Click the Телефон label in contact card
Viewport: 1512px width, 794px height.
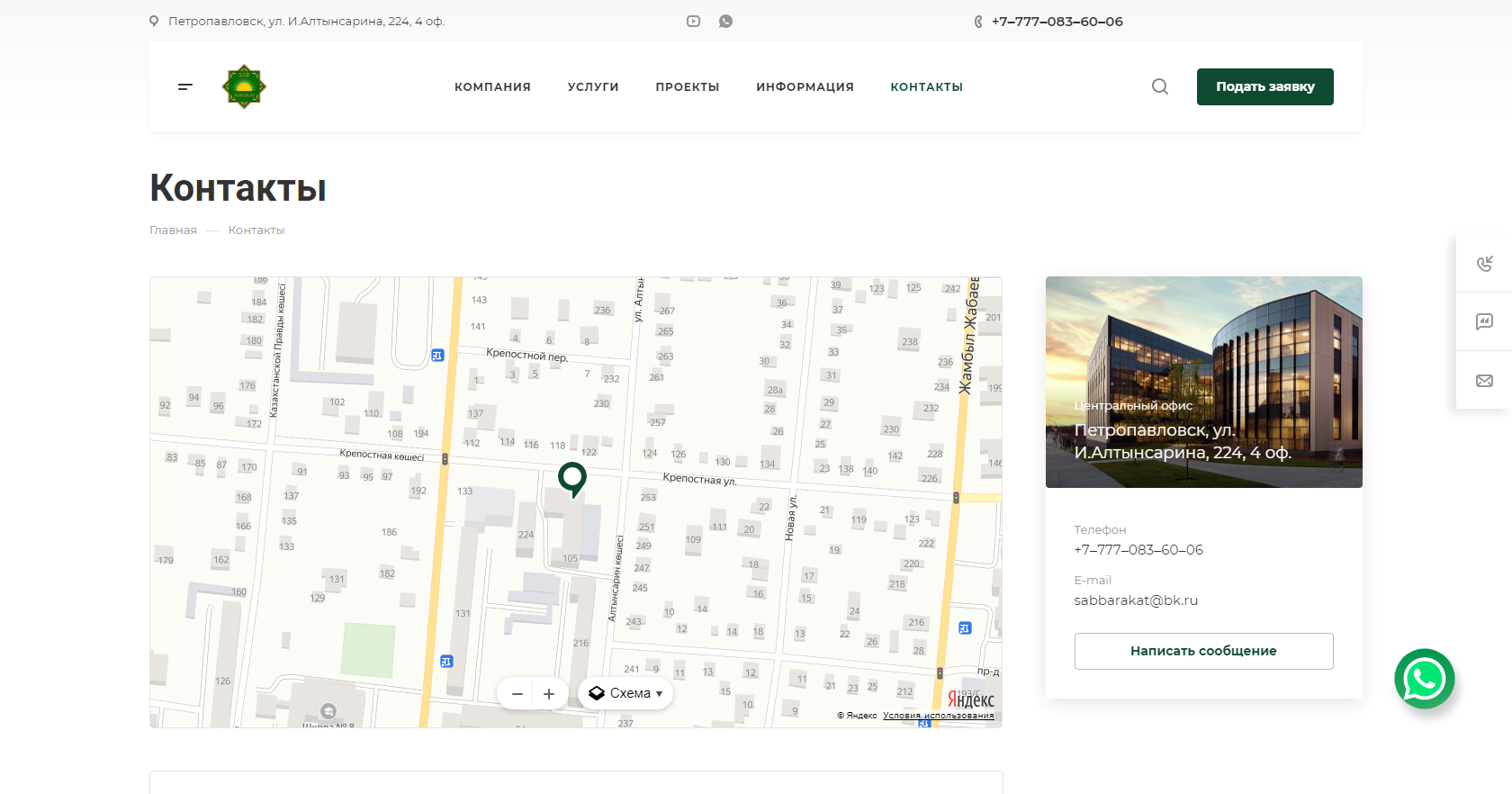pyautogui.click(x=1100, y=530)
